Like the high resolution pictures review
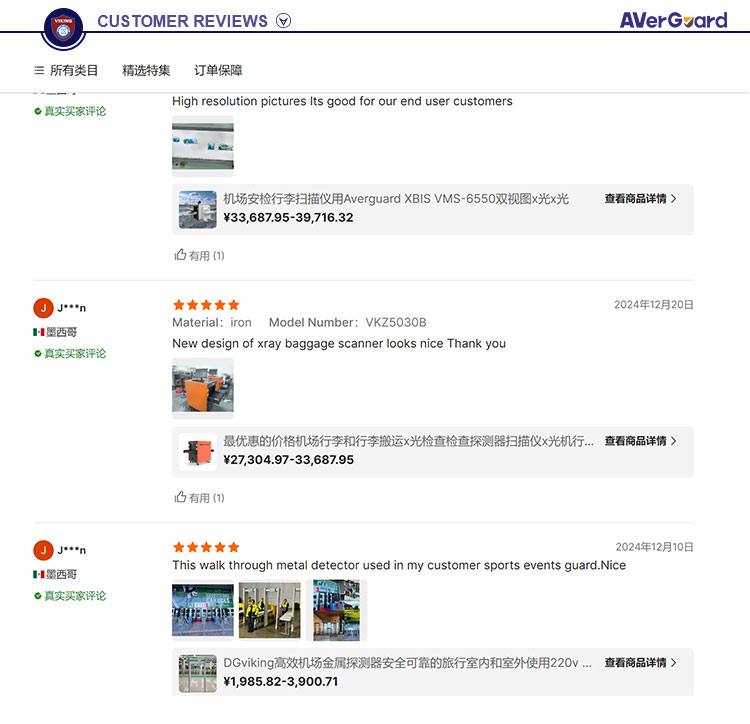This screenshot has height=724, width=750. tap(199, 255)
